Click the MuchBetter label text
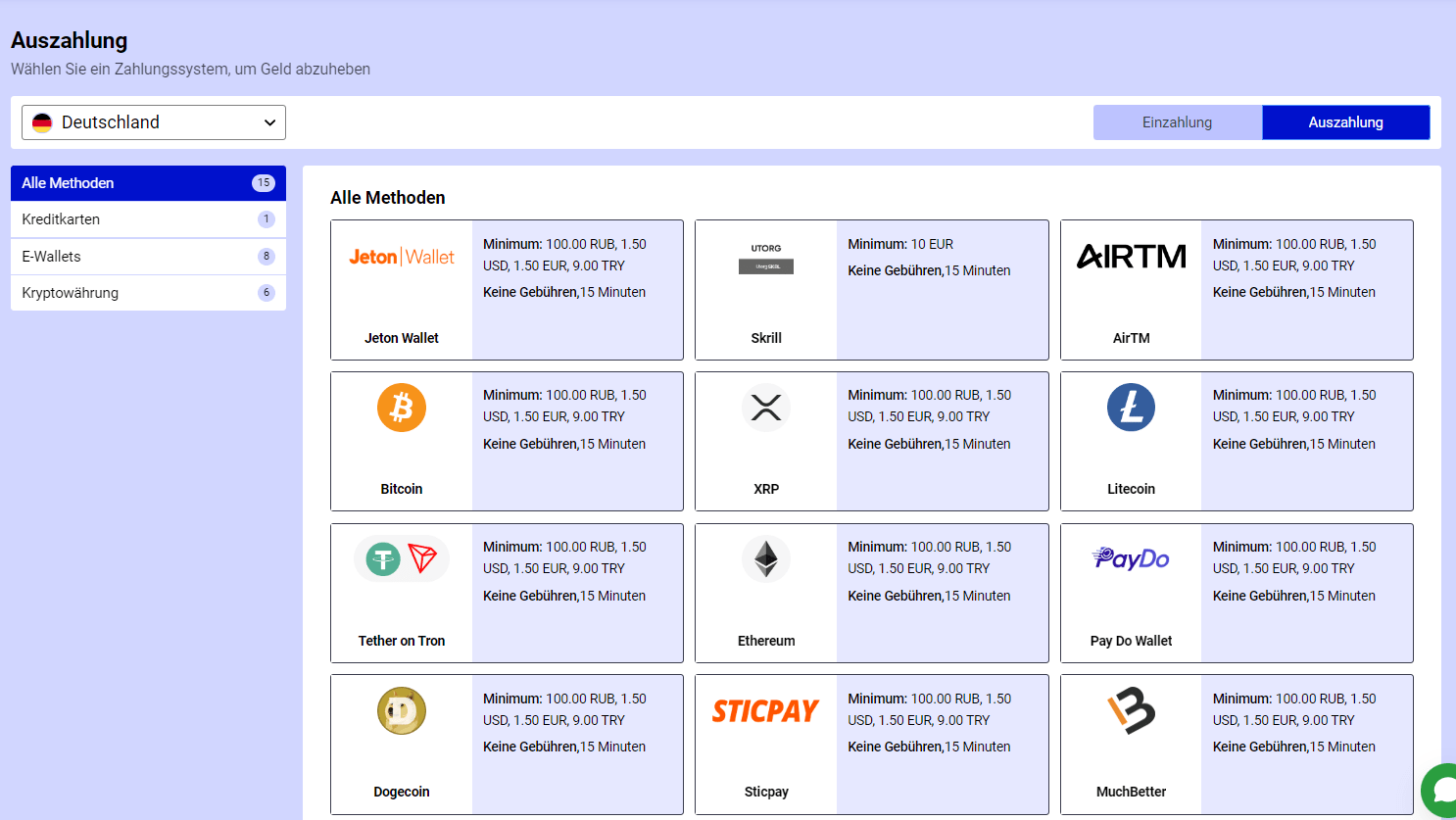 click(x=1131, y=792)
